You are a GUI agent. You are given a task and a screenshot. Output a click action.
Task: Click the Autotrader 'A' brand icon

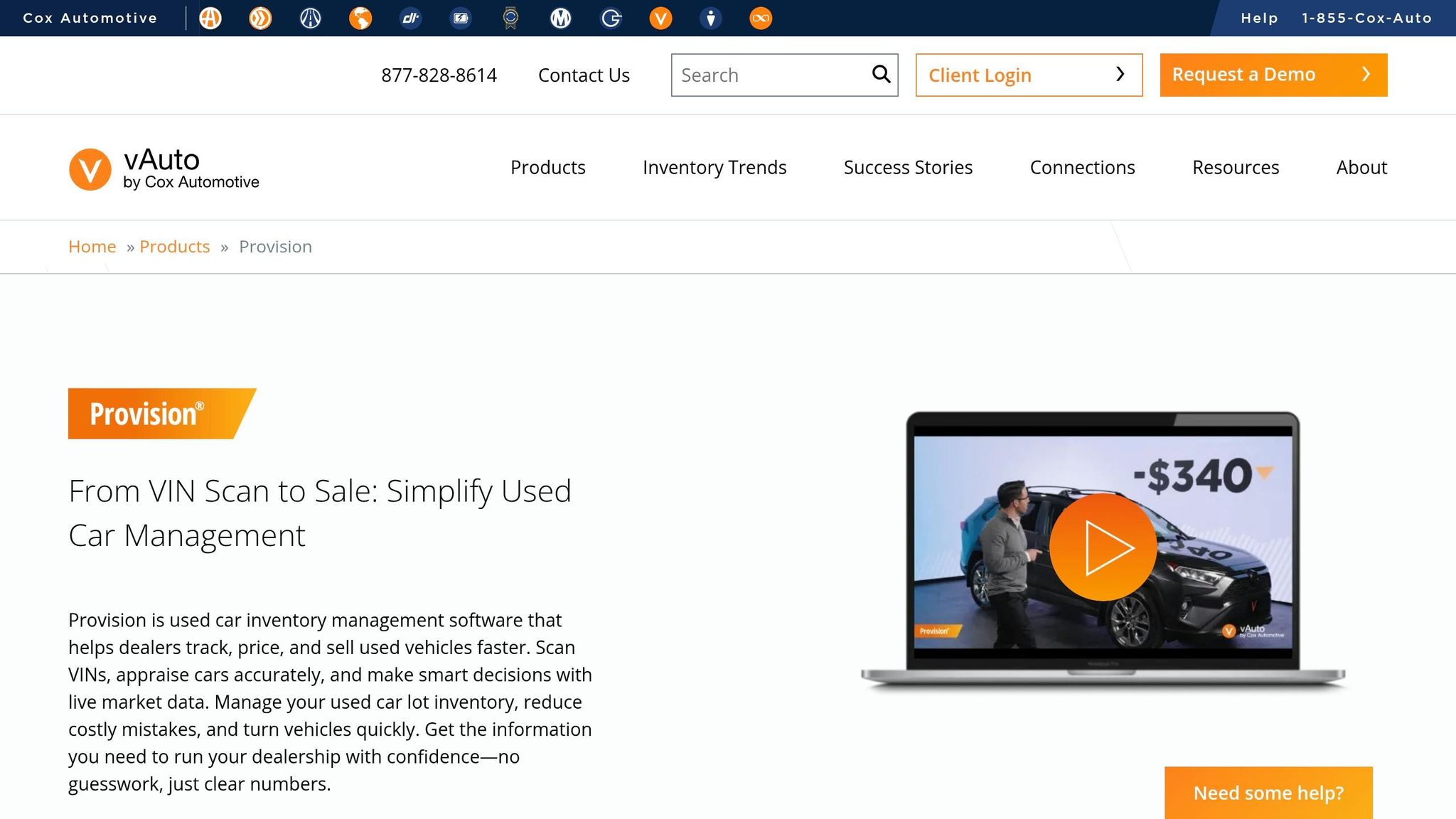click(210, 18)
